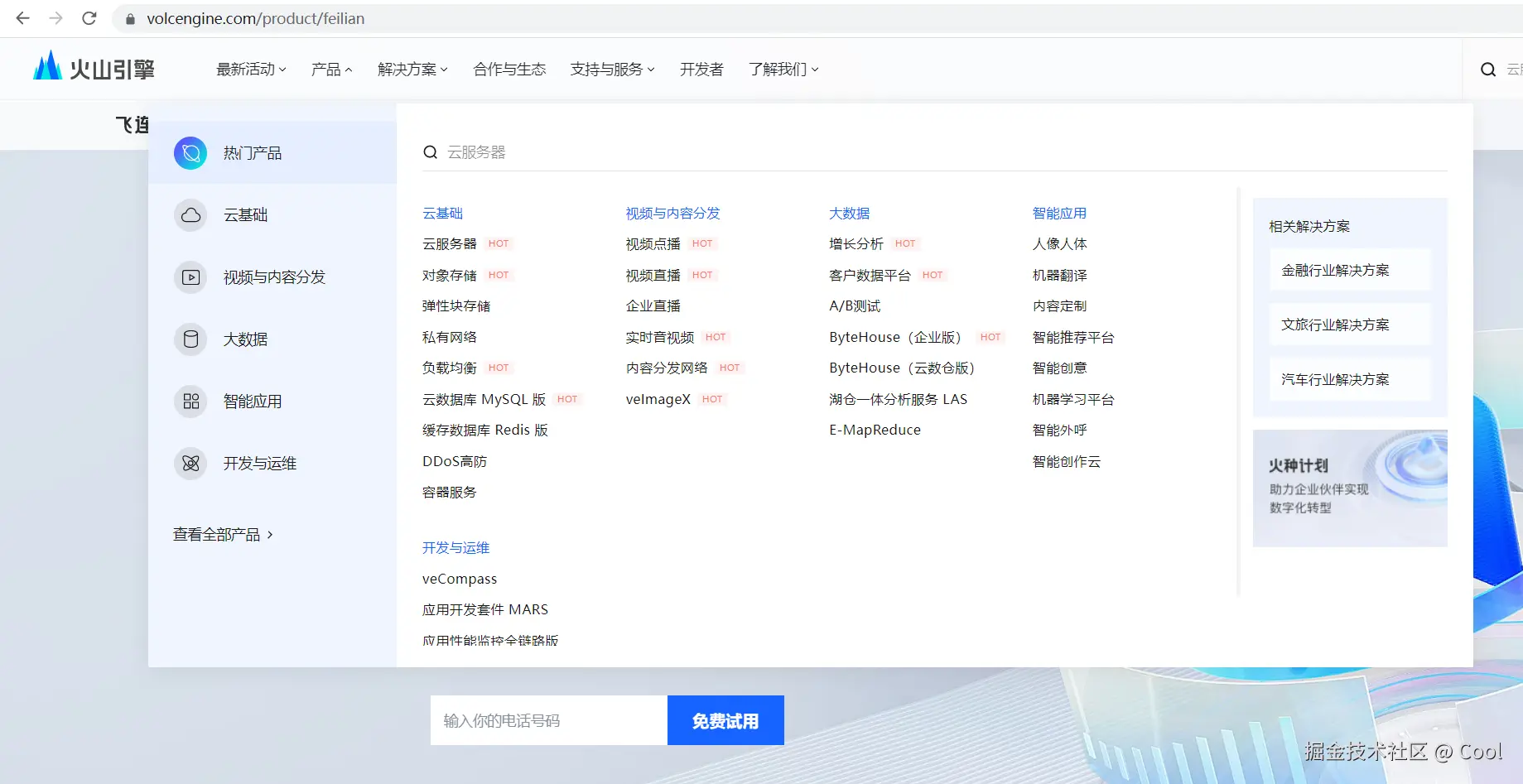Click the 免费试用 button
The height and width of the screenshot is (784, 1523).
coord(725,720)
